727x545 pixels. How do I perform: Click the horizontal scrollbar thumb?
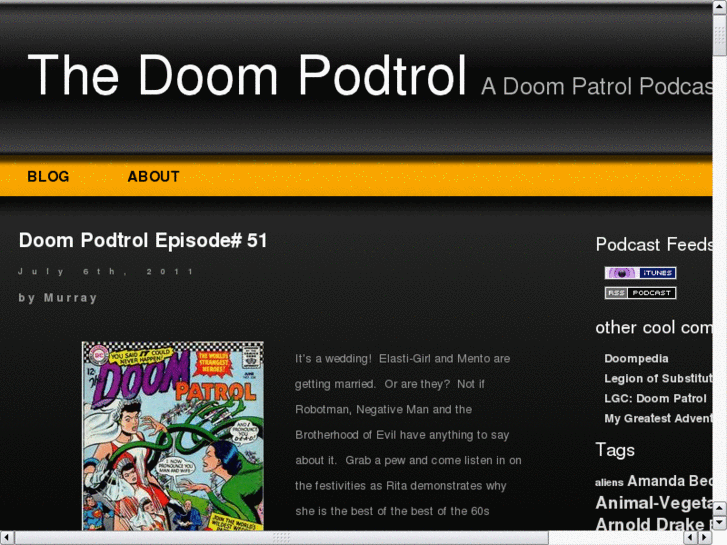pyautogui.click(x=281, y=538)
